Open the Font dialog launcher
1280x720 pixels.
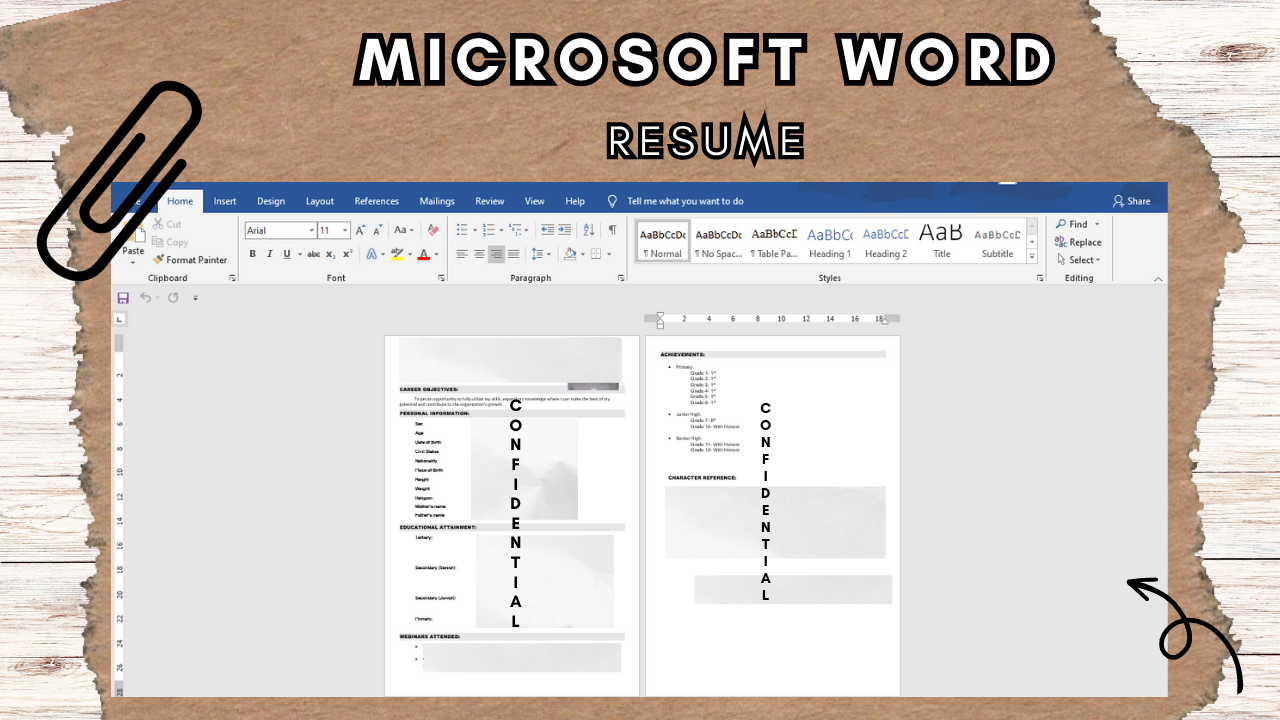tap(441, 278)
